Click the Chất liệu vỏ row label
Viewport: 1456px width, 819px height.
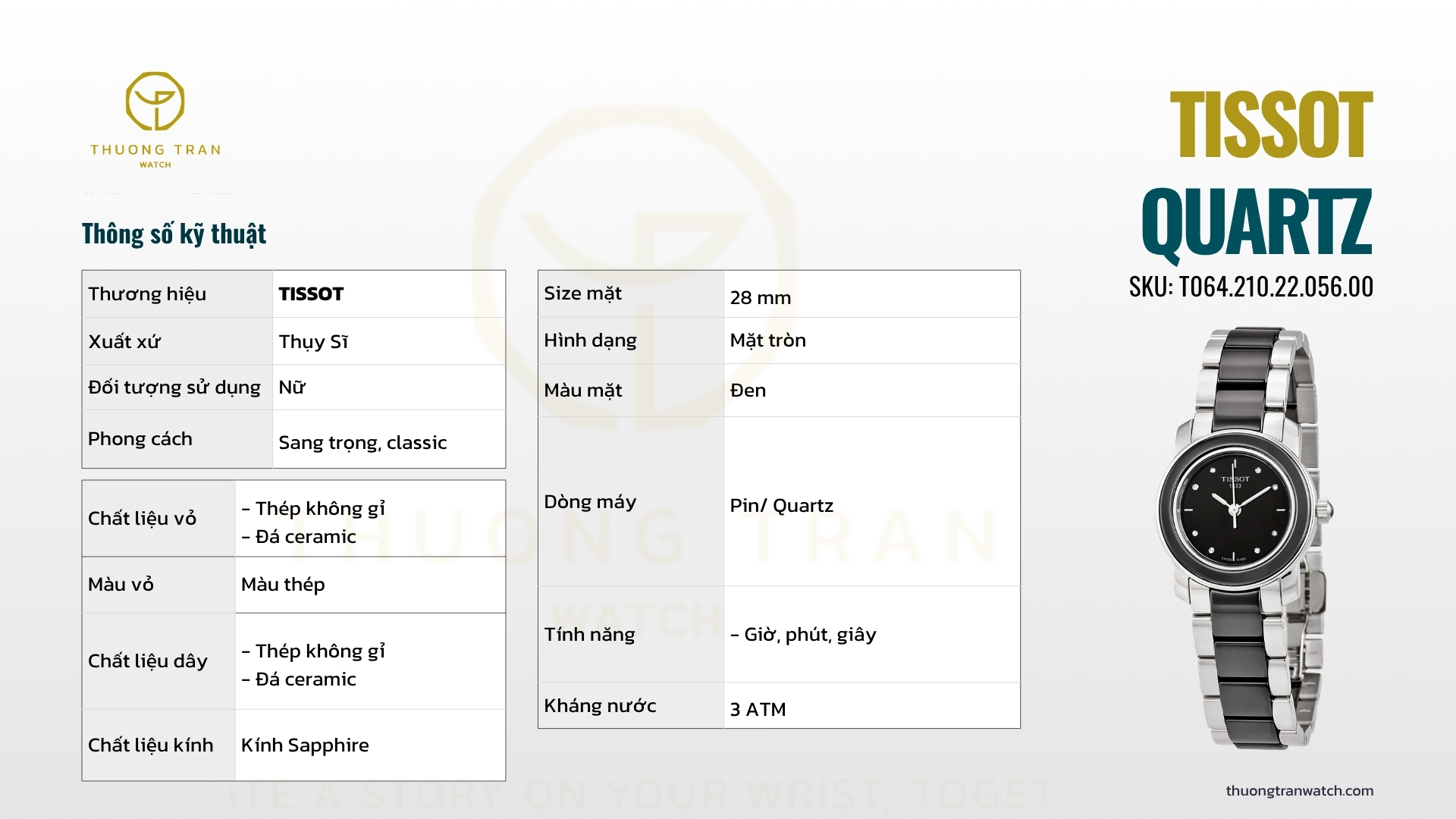pos(142,518)
